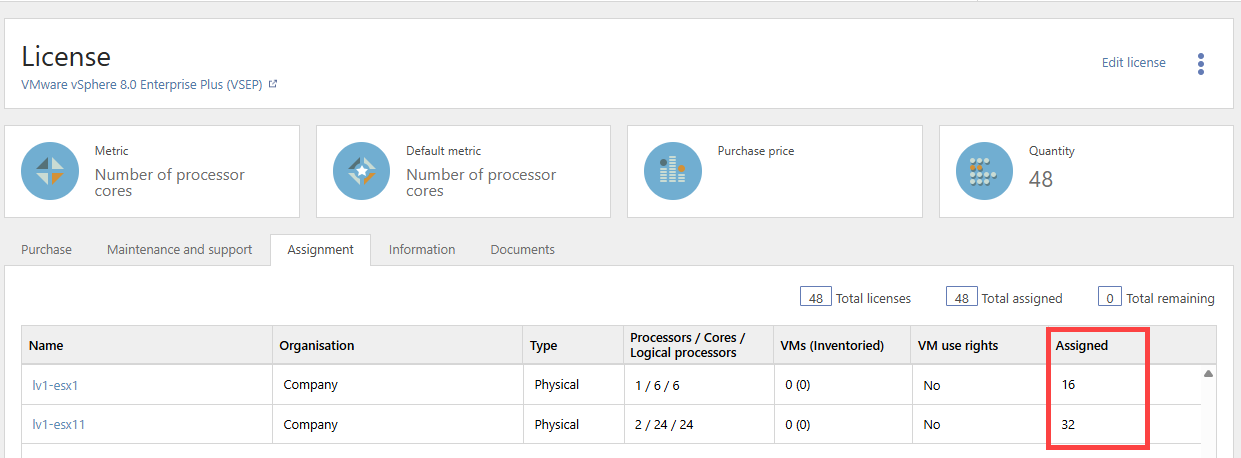Click the Total licenses value 48

[x=816, y=298]
